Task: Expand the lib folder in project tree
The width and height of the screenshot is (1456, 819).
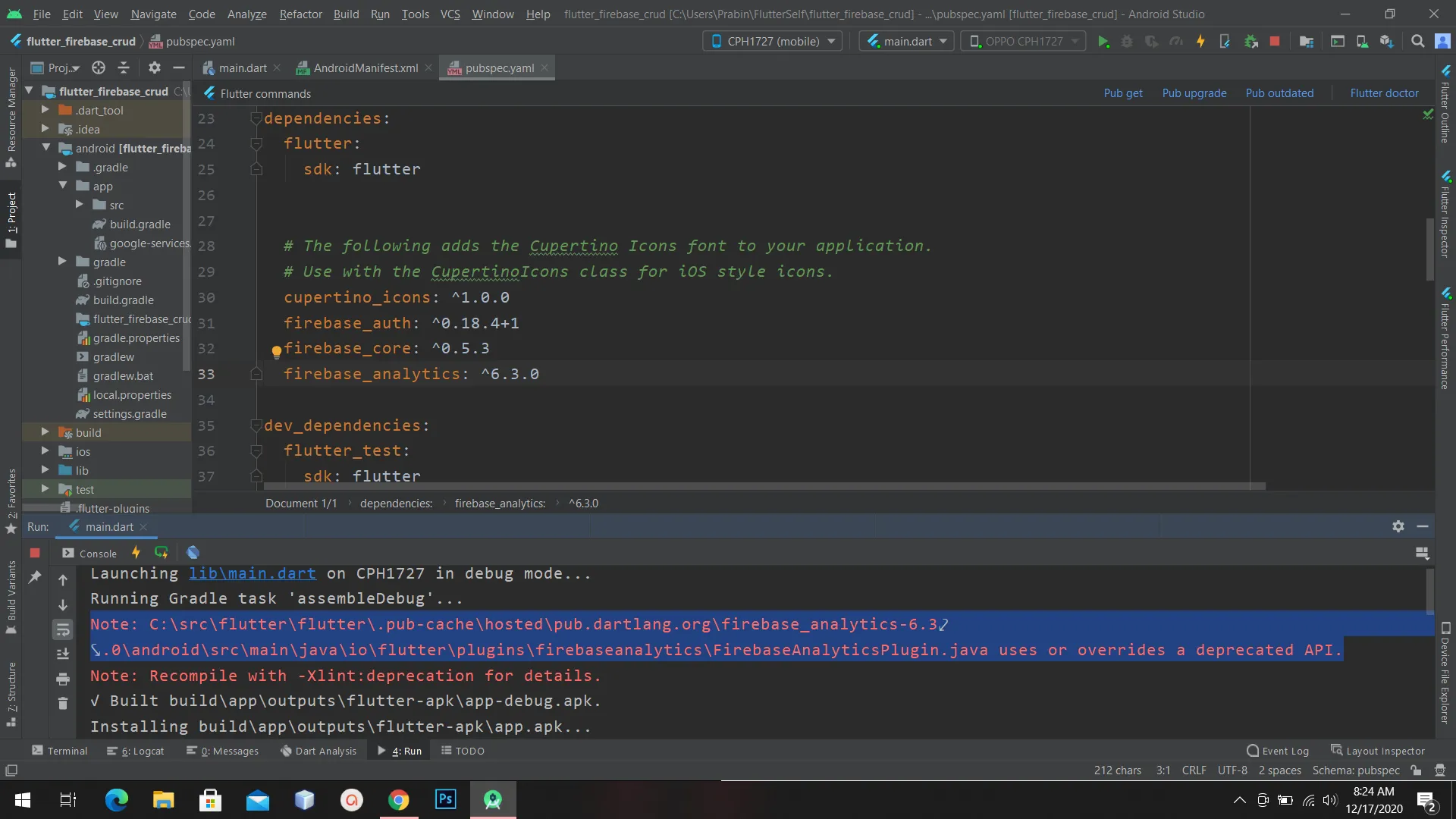Action: pos(45,470)
